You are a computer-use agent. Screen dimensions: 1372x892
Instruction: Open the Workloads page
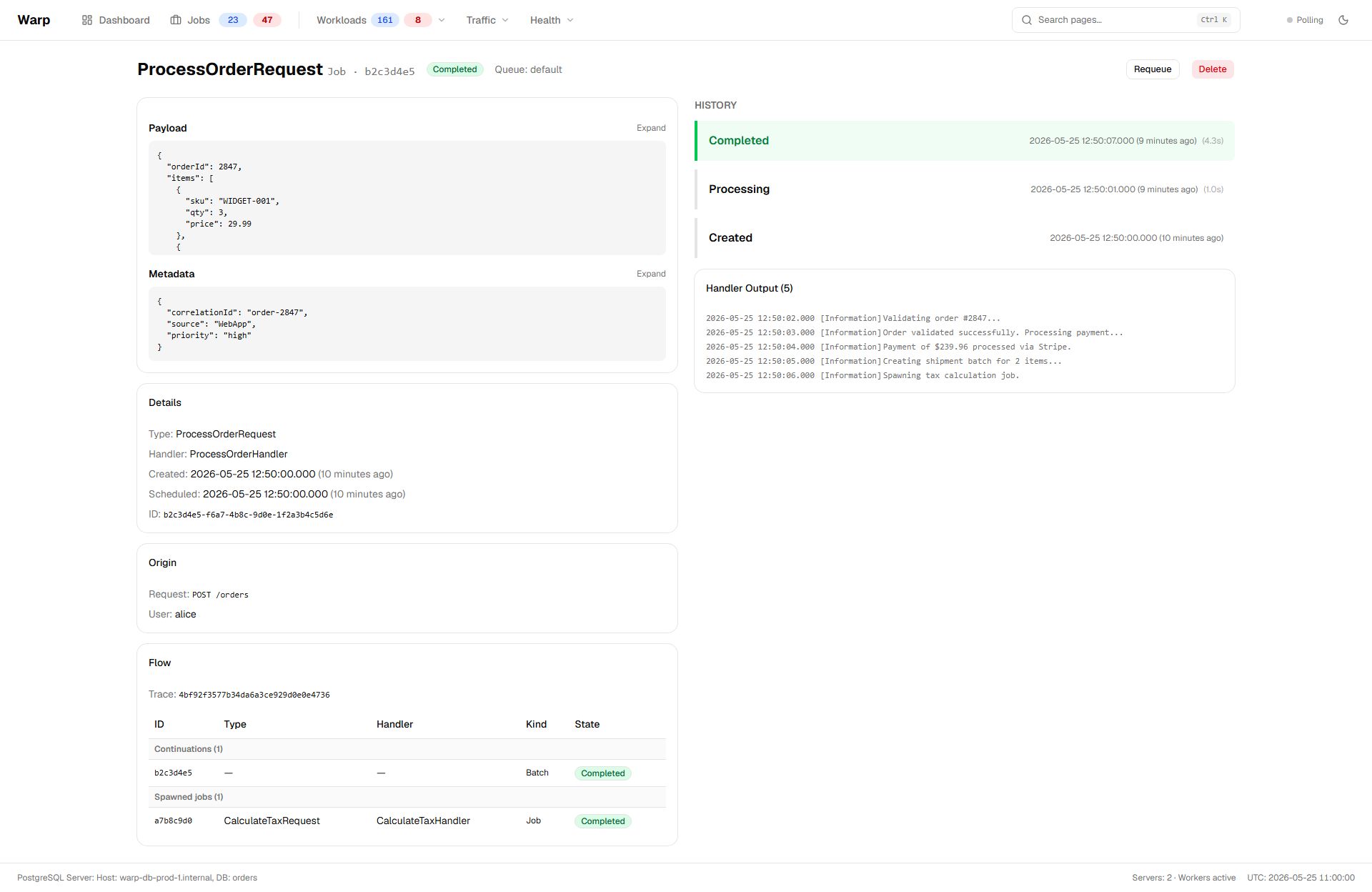point(342,20)
